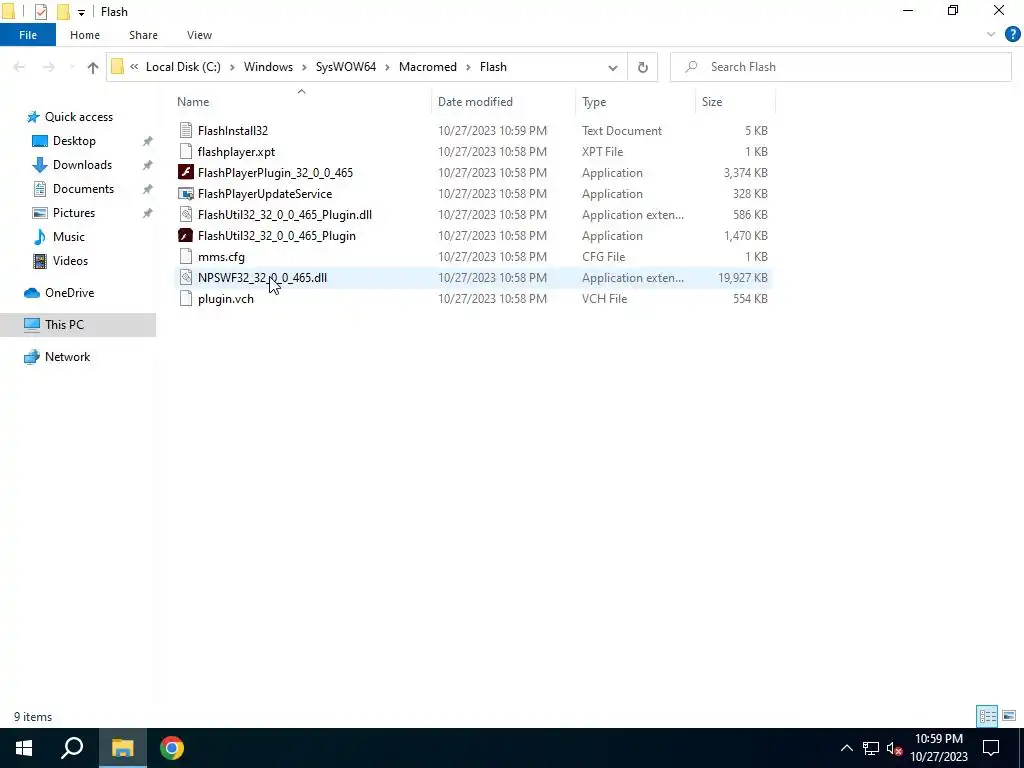Select the mms.cfg file icon
1024x768 pixels.
tap(186, 257)
